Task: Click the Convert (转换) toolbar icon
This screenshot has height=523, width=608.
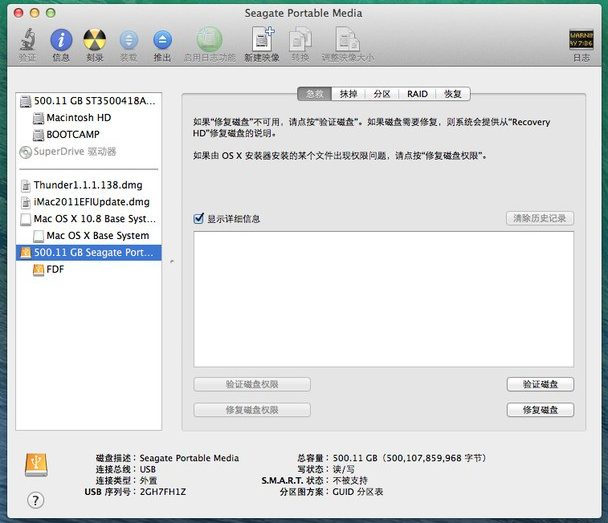Action: 301,39
